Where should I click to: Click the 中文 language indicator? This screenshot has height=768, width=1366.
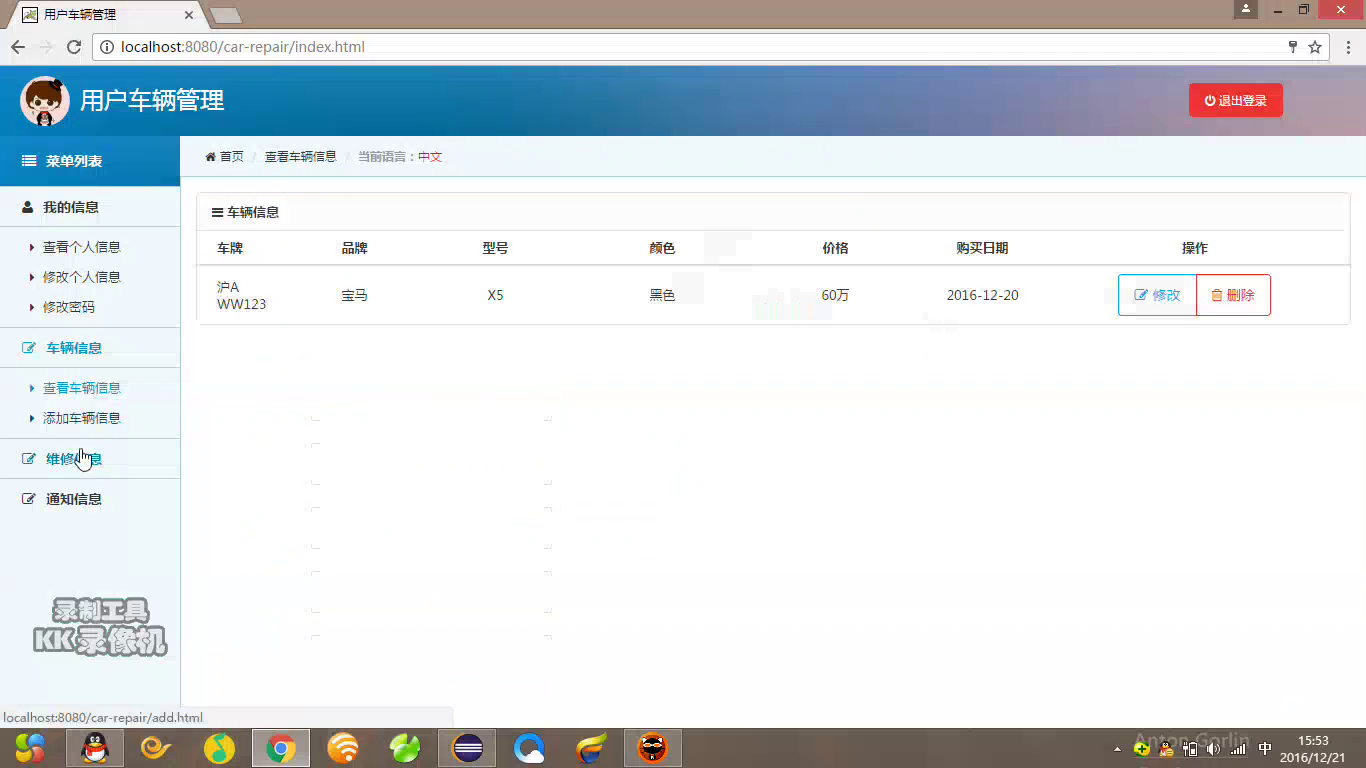430,157
